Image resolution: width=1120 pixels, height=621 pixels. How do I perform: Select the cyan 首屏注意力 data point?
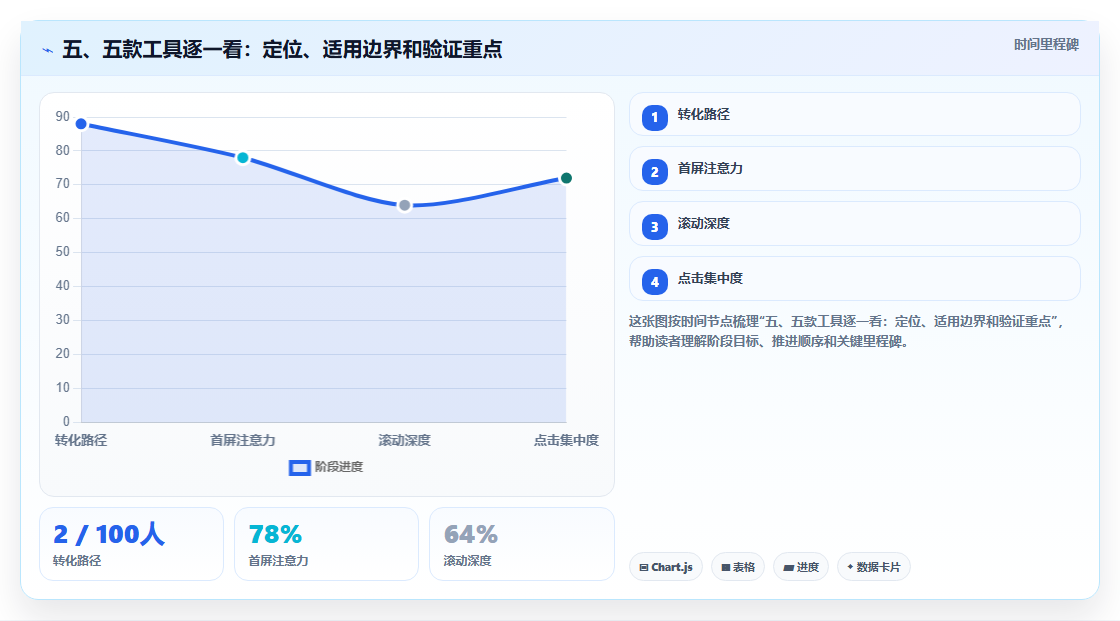tap(243, 158)
